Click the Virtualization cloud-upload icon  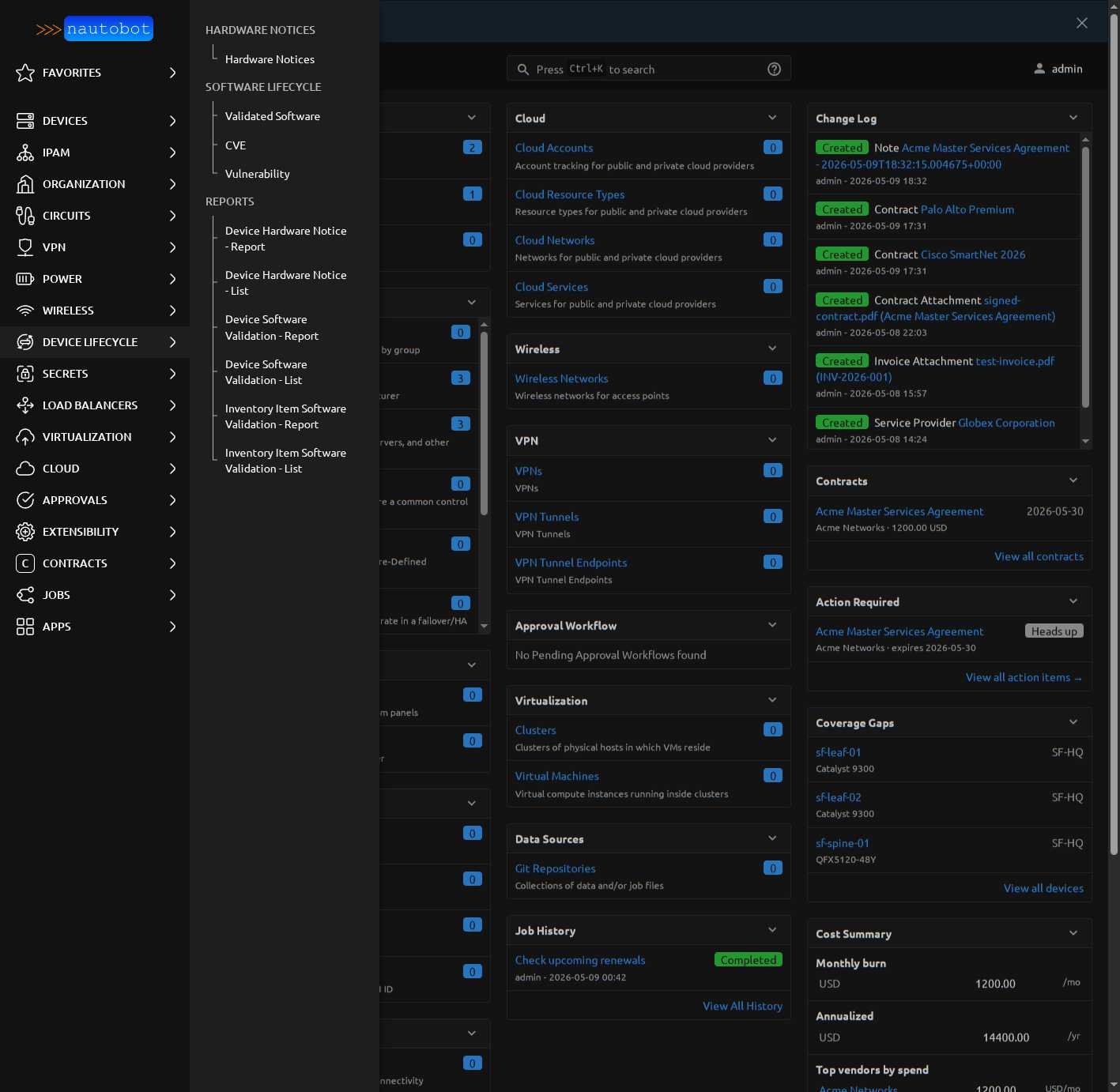[x=25, y=437]
